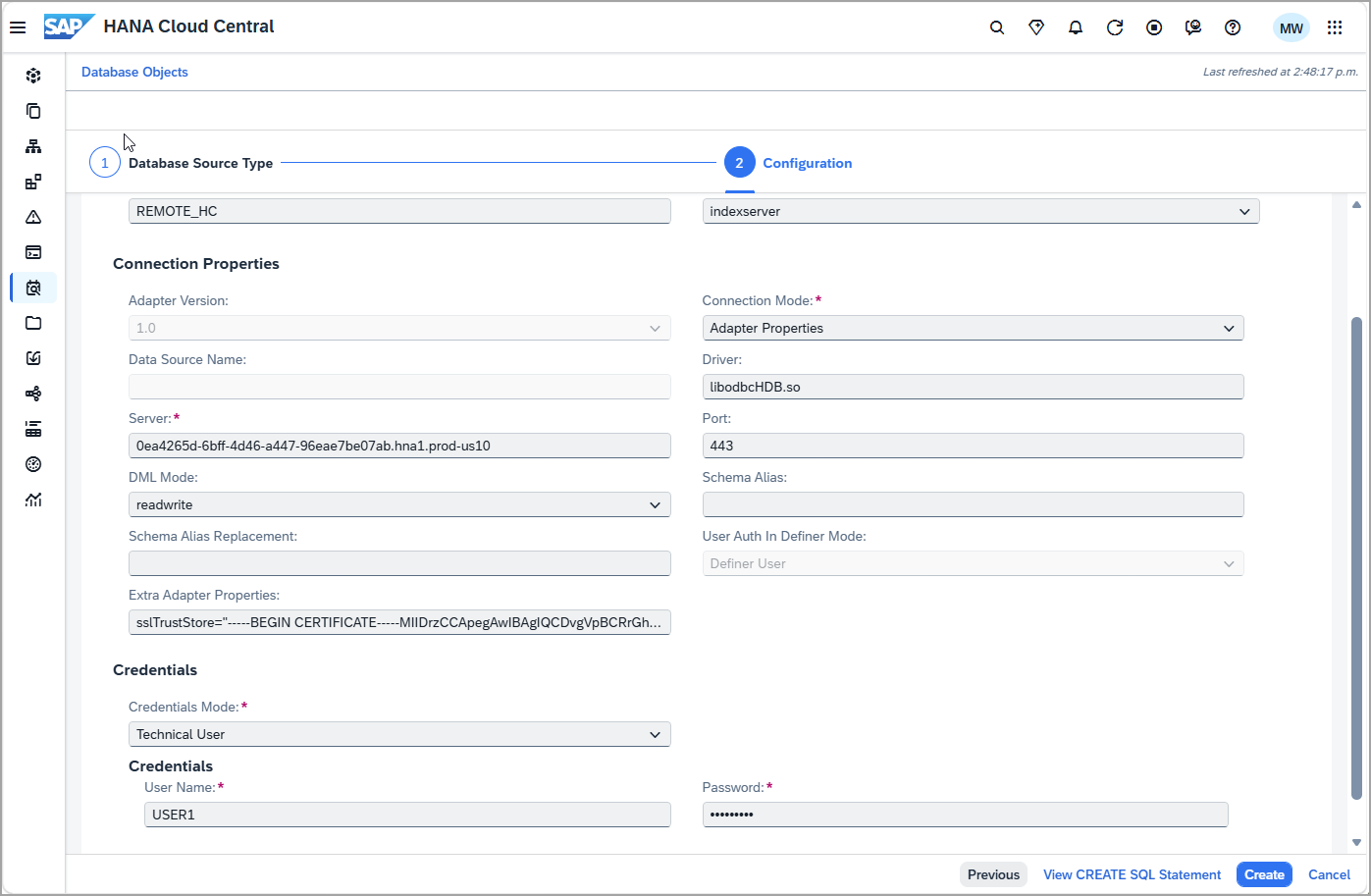Select the connected nodes sidebar icon
This screenshot has height=896, width=1371.
pyautogui.click(x=33, y=394)
